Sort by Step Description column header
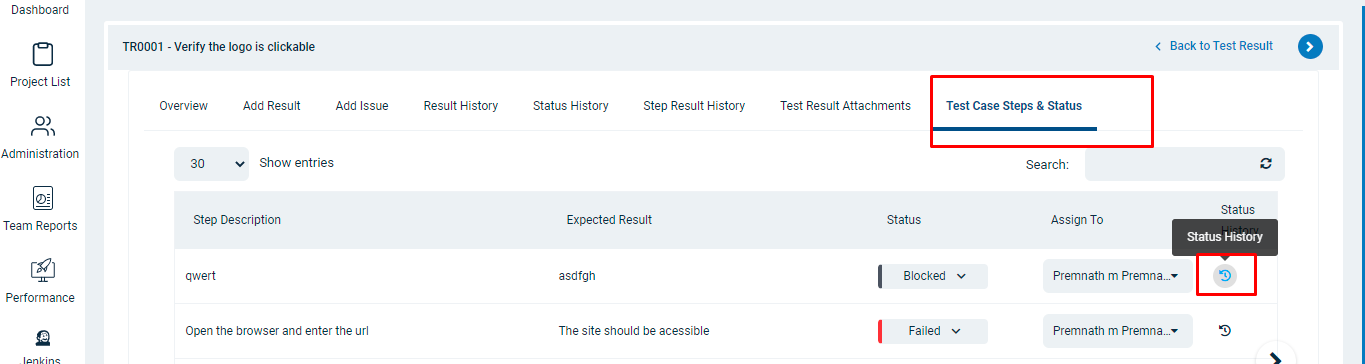Viewport: 1365px width, 364px height. point(237,220)
